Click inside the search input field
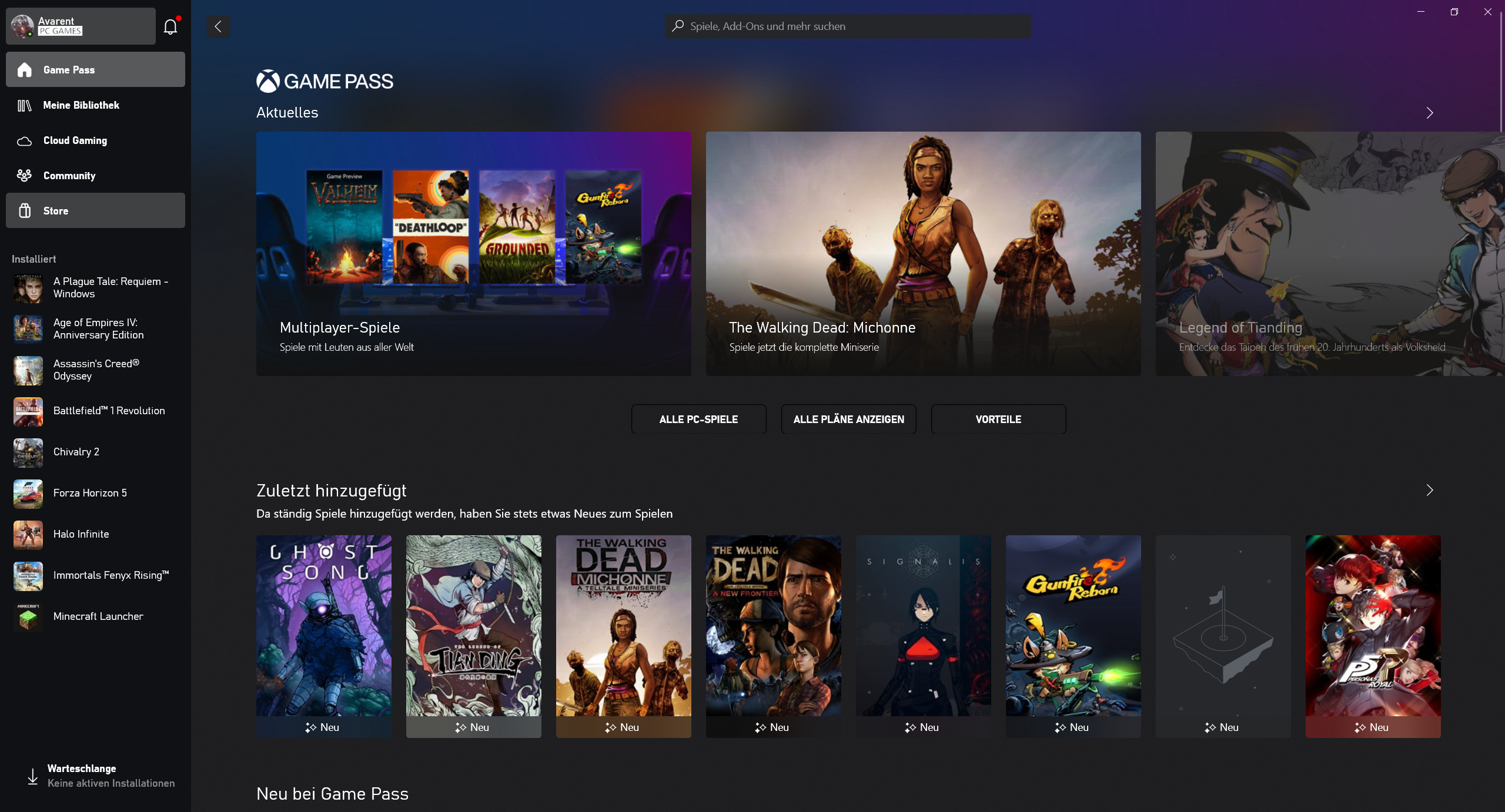Screen dimensions: 1505x812 click(847, 26)
